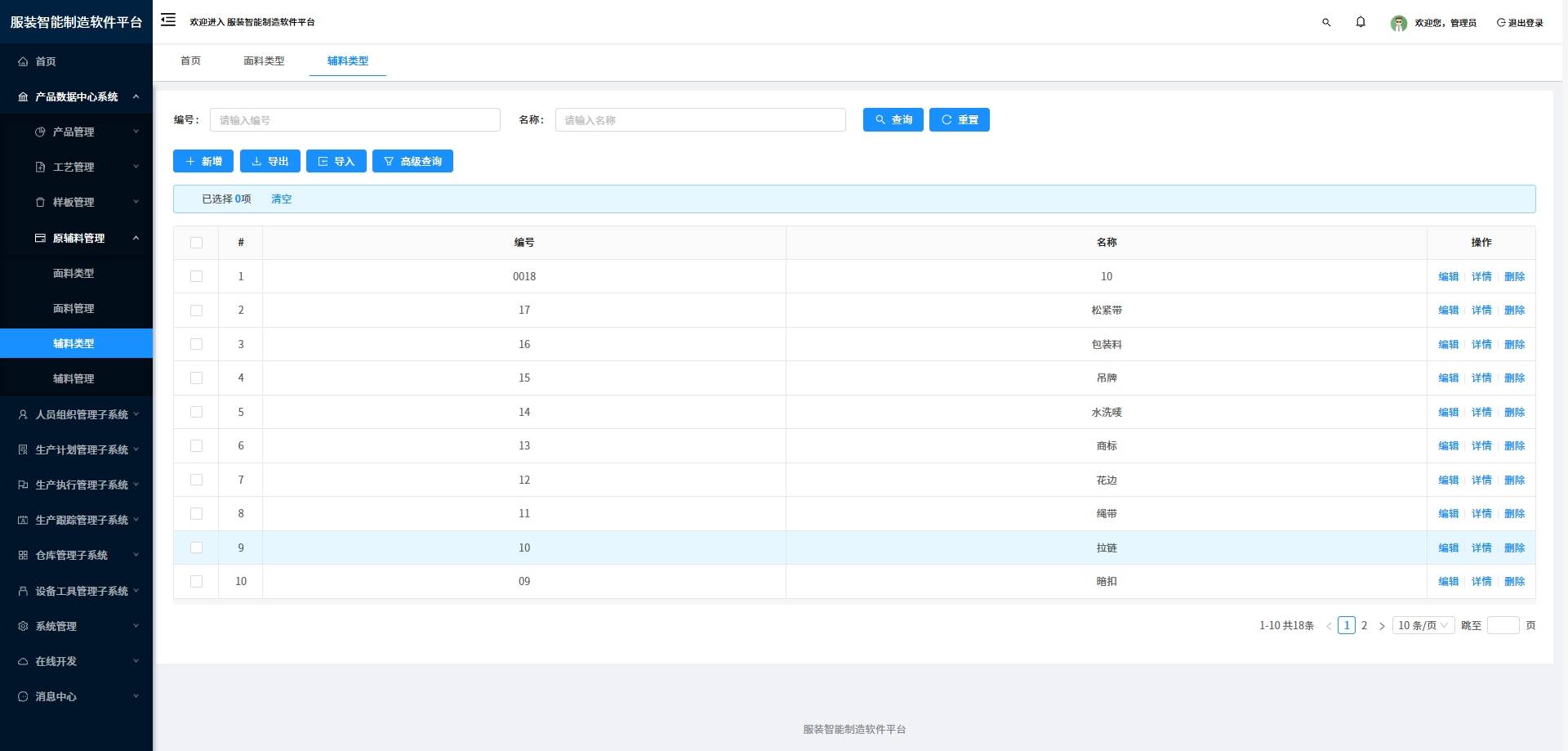Click the 仓库管理子系统 grid icon
The image size is (1568, 751).
[23, 555]
